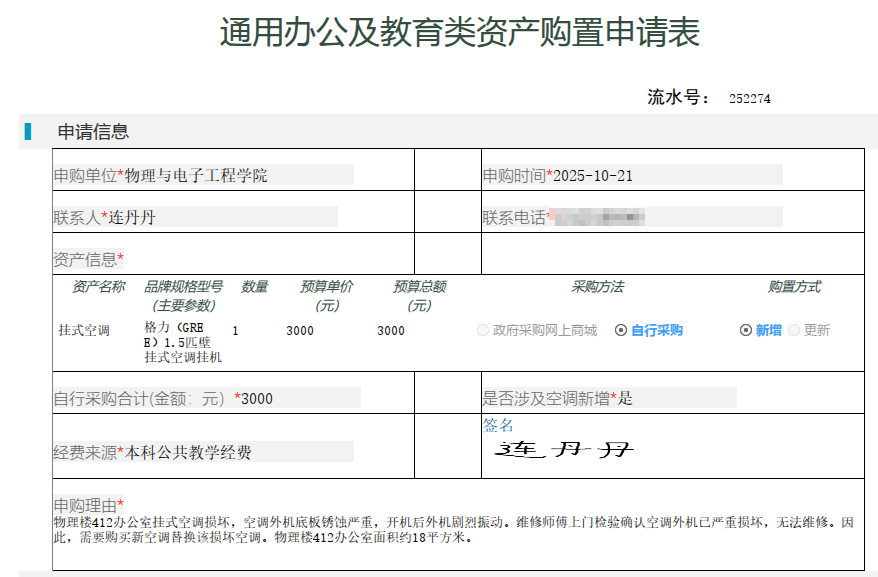The height and width of the screenshot is (577, 878).
Task: Click the 申购理由 description text
Action: [455, 529]
